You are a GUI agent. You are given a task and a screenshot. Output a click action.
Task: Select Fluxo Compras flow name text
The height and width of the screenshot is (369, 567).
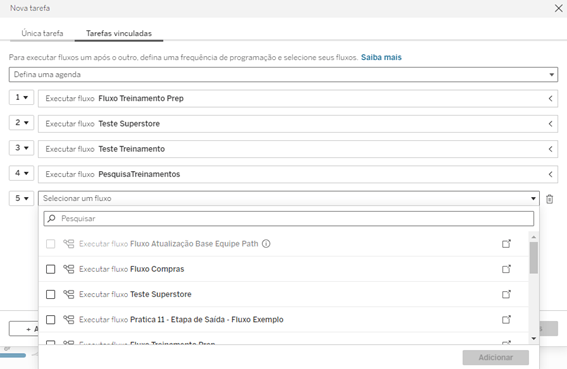[x=157, y=269]
